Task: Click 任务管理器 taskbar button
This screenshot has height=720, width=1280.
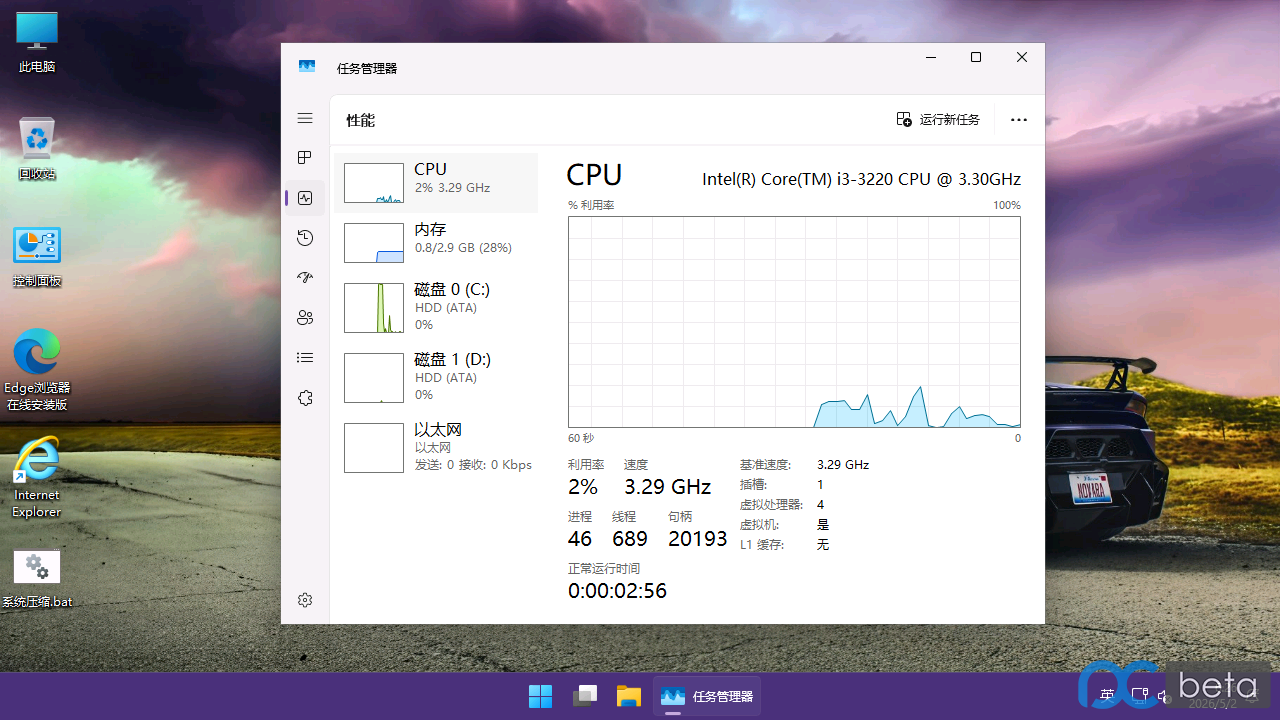Action: (x=707, y=696)
